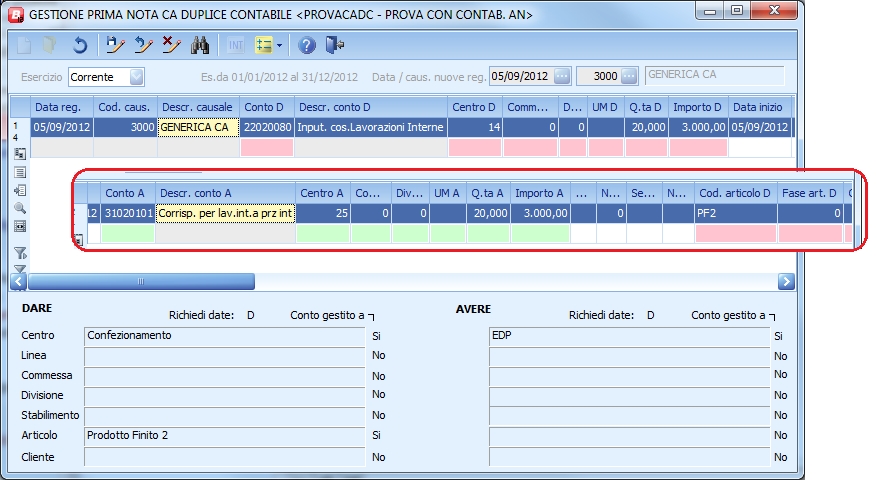Click the Q.ta D column header
This screenshot has width=877, height=480.
point(646,107)
